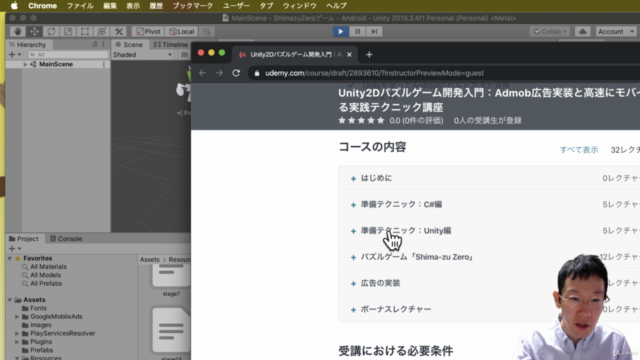This screenshot has width=640, height=360.
Task: Select All Materials search filter
Action: [x=48, y=267]
